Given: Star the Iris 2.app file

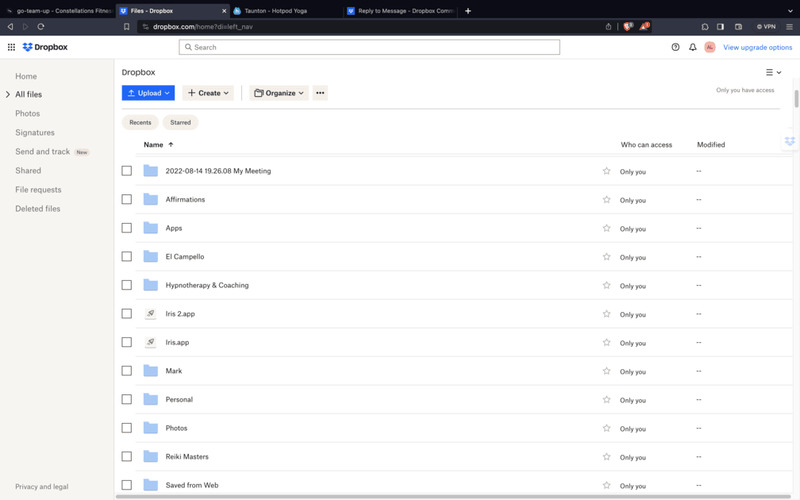Looking at the screenshot, I should coord(606,314).
